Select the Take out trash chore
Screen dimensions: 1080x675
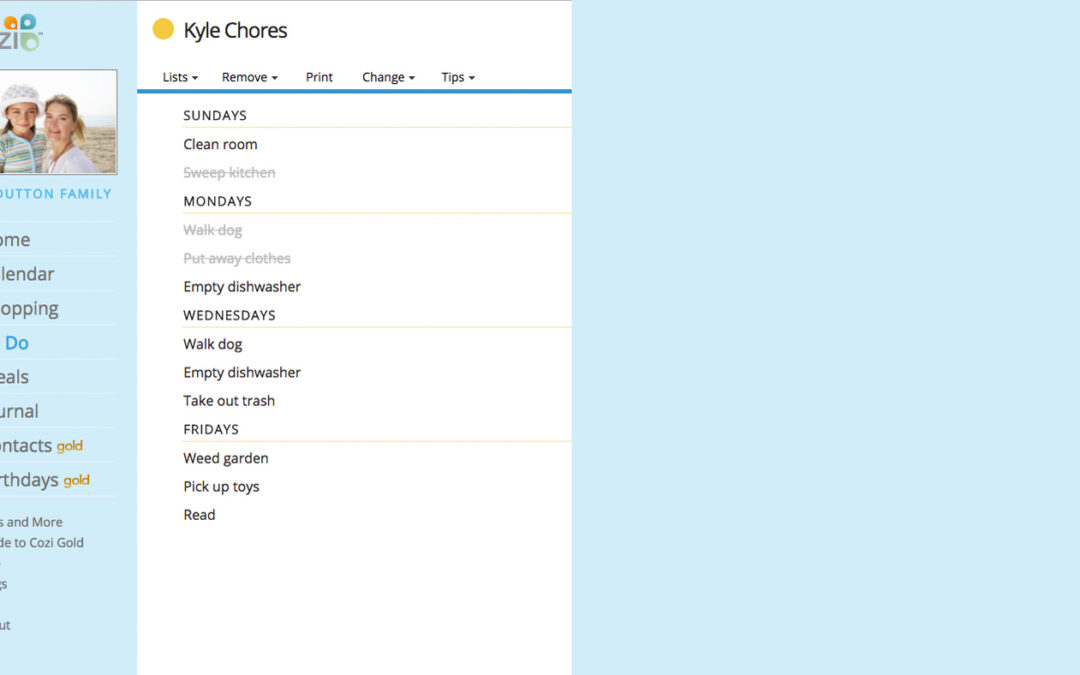229,401
